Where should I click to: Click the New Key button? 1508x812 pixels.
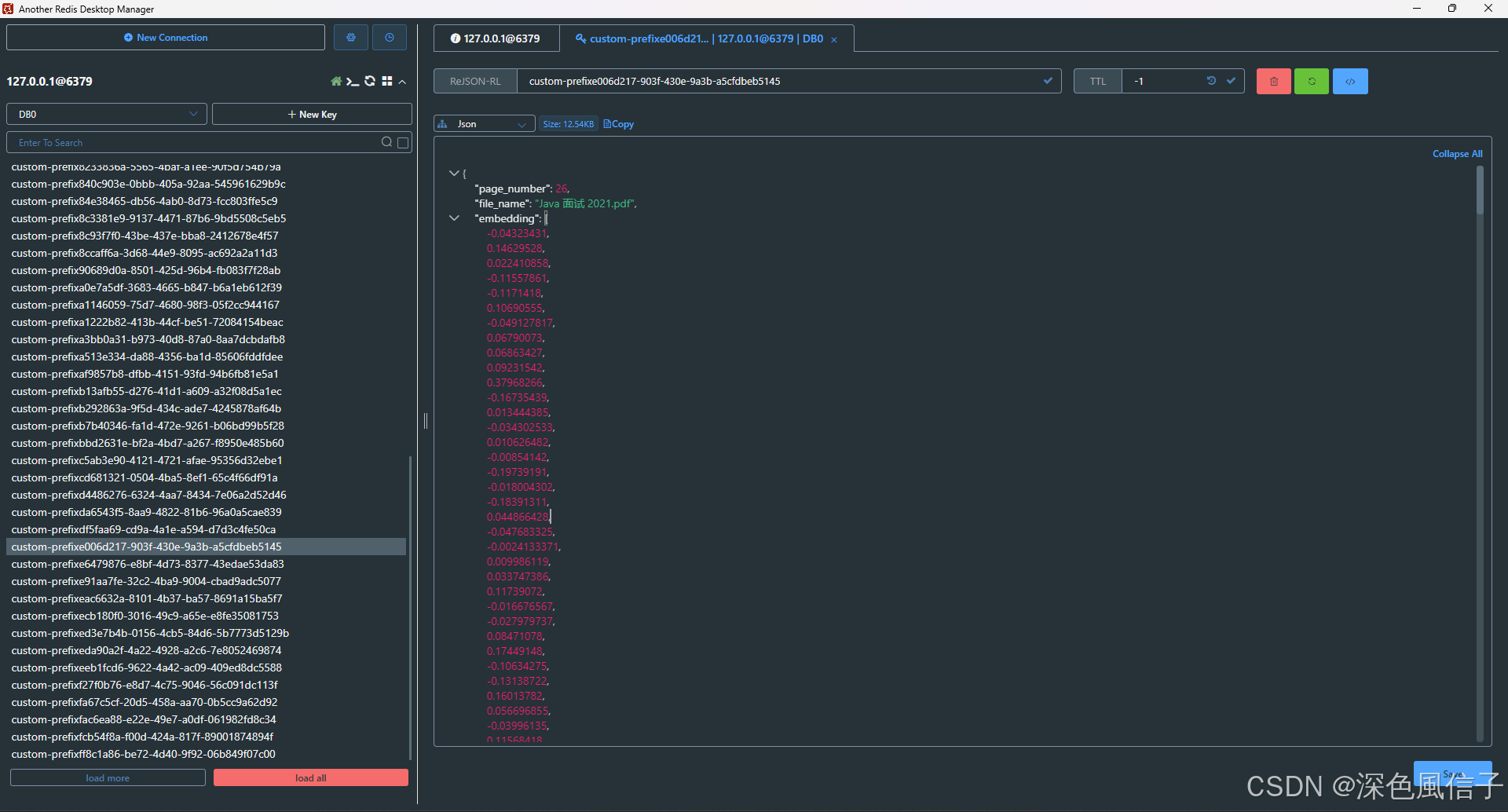[312, 114]
